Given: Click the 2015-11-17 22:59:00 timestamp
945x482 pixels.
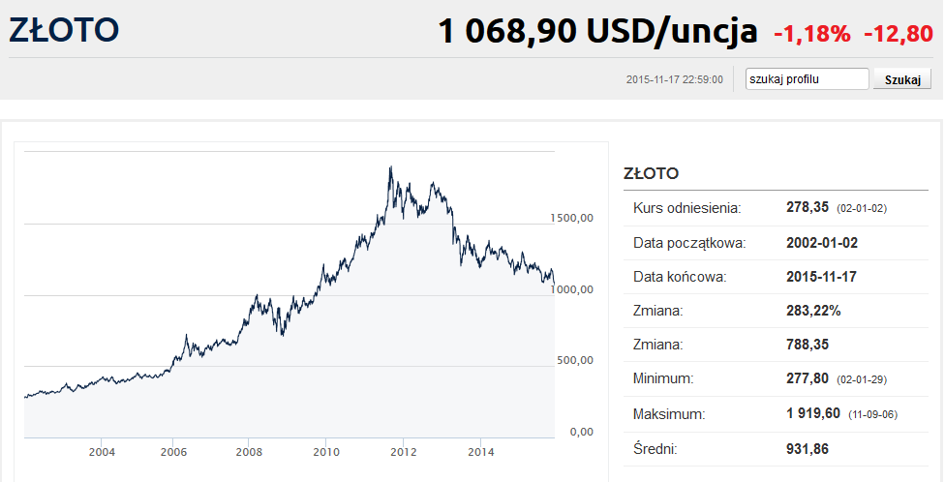Looking at the screenshot, I should point(674,80).
